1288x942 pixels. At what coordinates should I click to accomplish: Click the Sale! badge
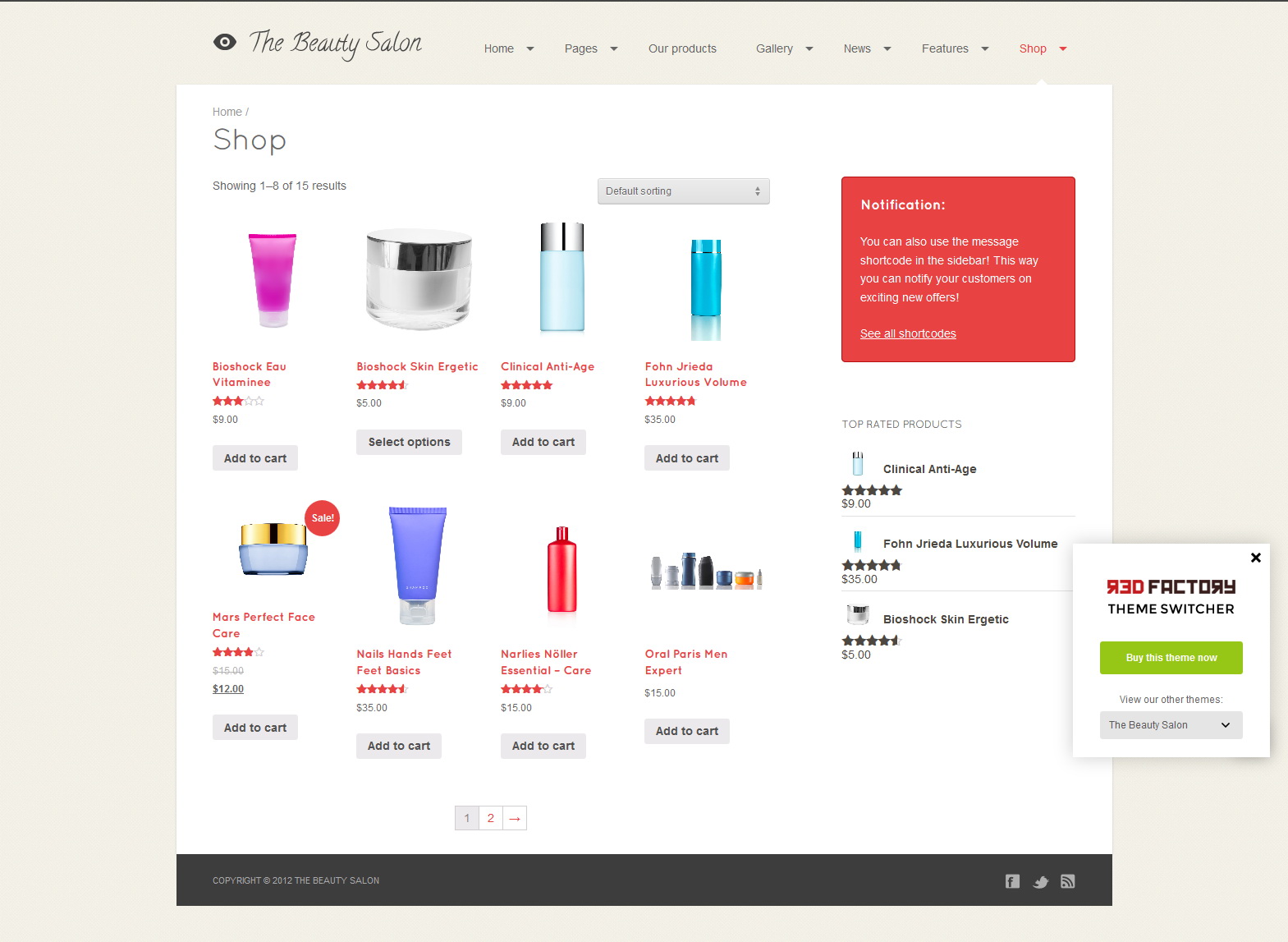click(x=323, y=518)
